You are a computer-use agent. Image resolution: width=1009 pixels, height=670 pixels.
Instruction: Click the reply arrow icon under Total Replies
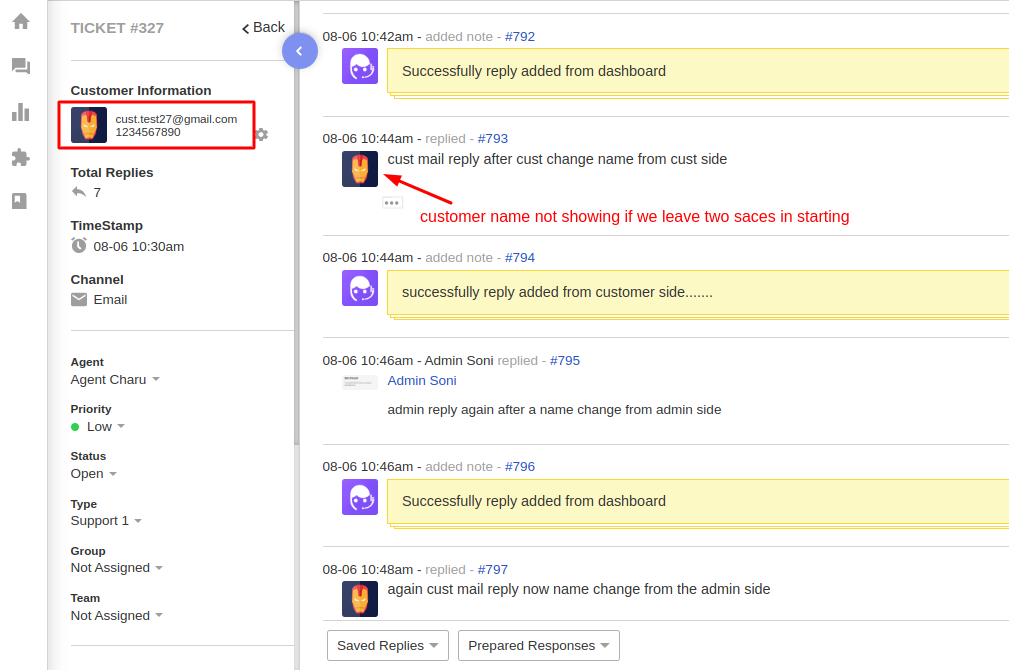[x=79, y=192]
